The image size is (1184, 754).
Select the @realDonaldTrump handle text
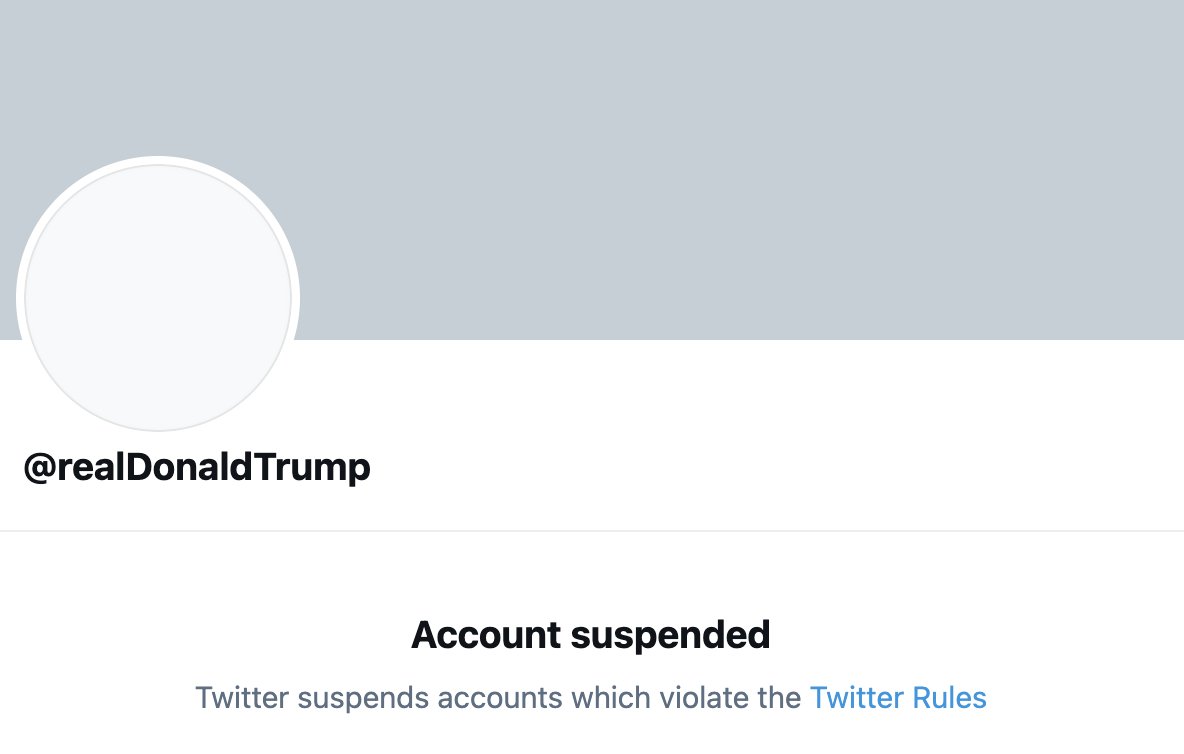197,467
